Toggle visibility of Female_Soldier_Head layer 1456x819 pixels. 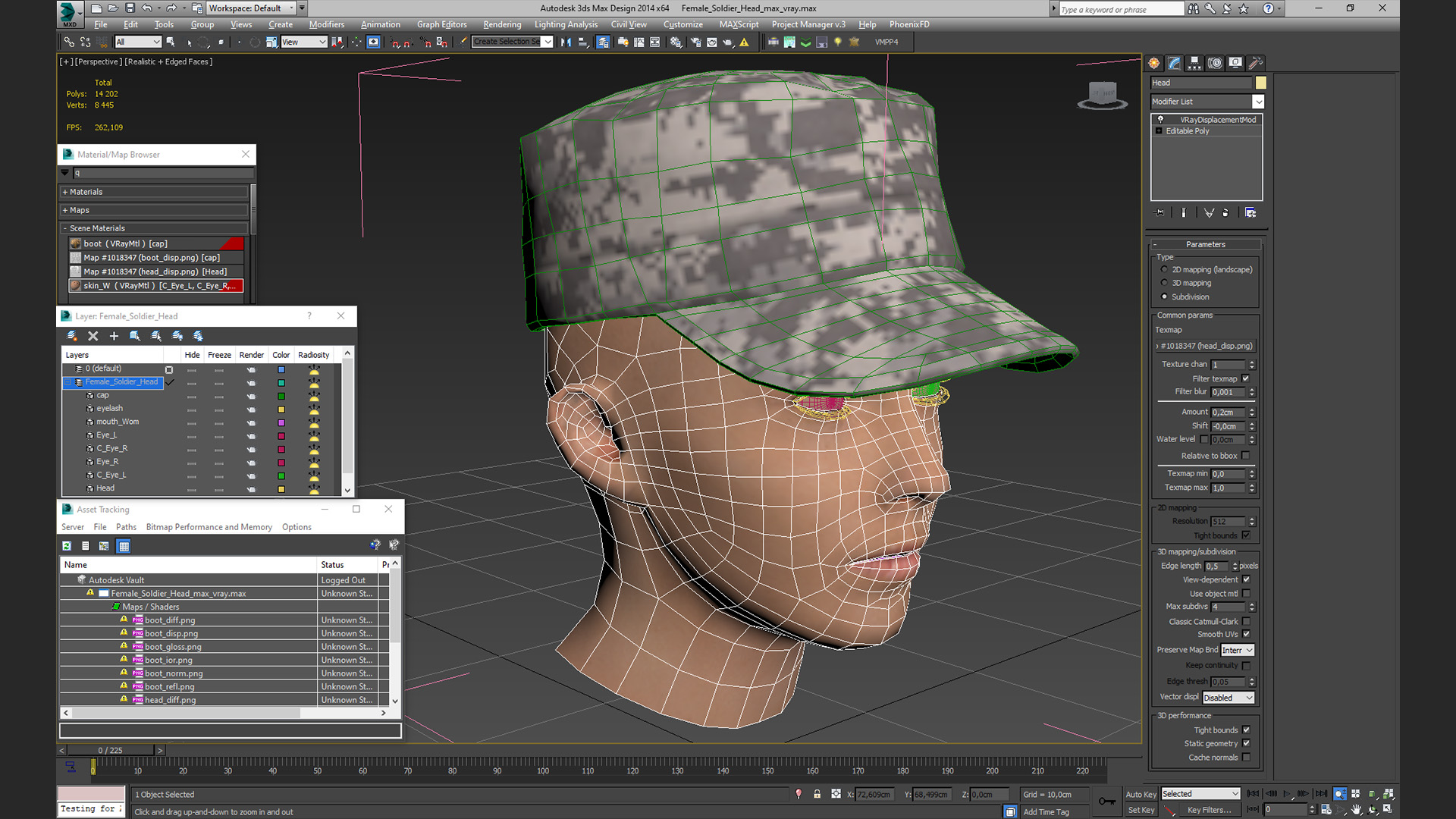(x=191, y=382)
